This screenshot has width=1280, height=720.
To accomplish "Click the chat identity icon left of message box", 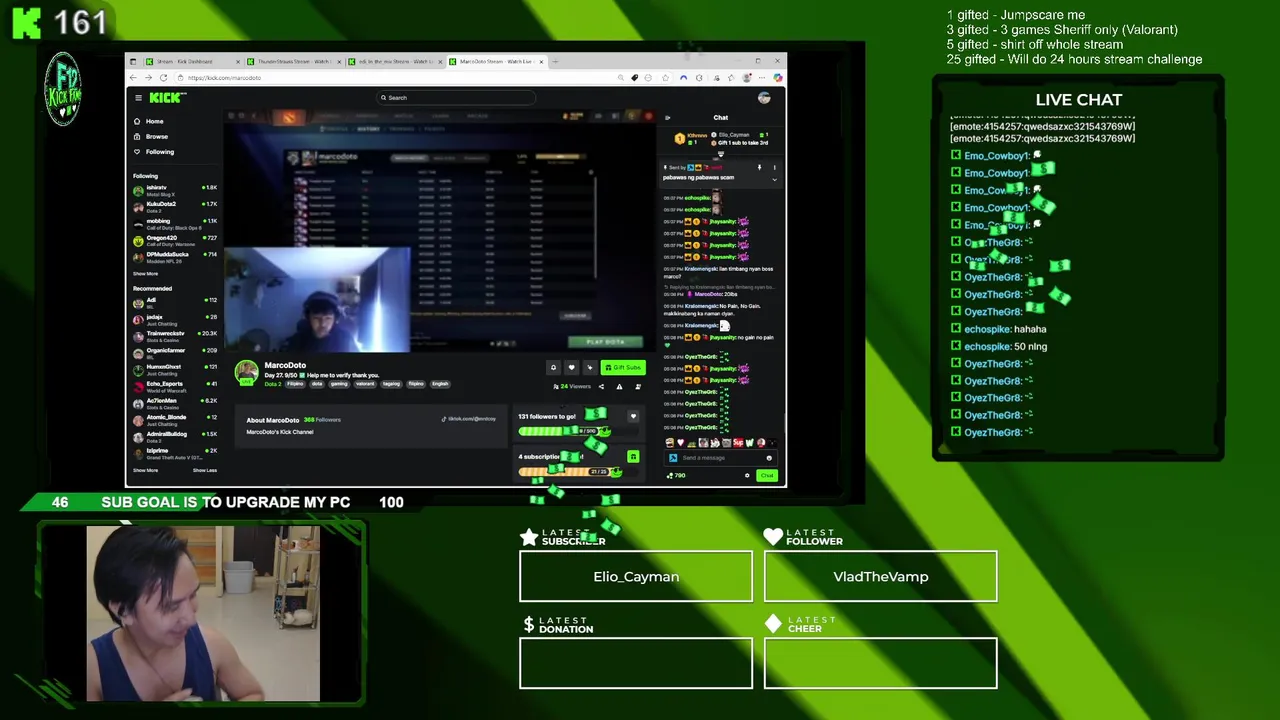I will tap(673, 458).
